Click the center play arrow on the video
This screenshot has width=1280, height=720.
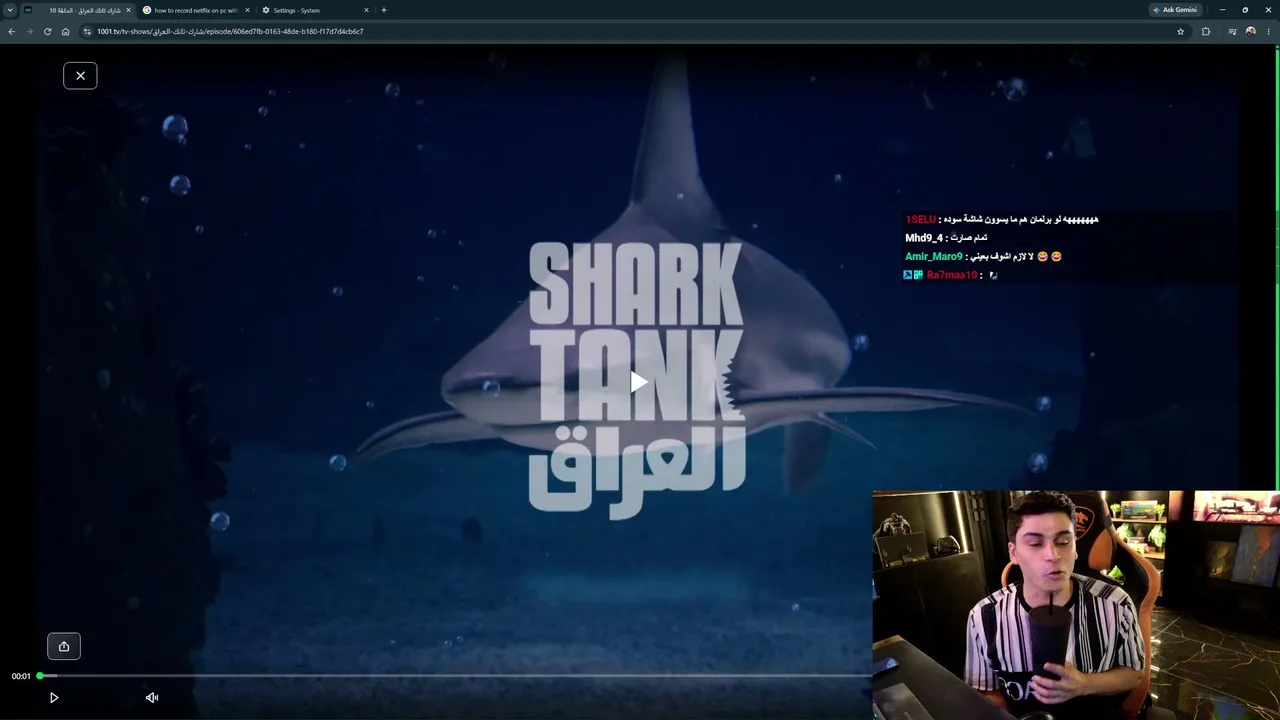pos(639,382)
